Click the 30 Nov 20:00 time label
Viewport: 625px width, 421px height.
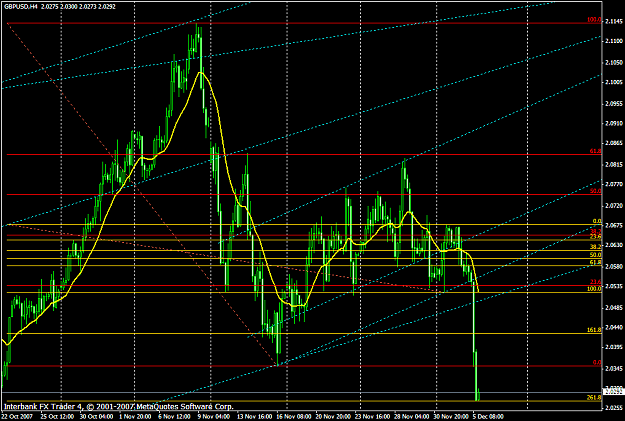point(451,416)
